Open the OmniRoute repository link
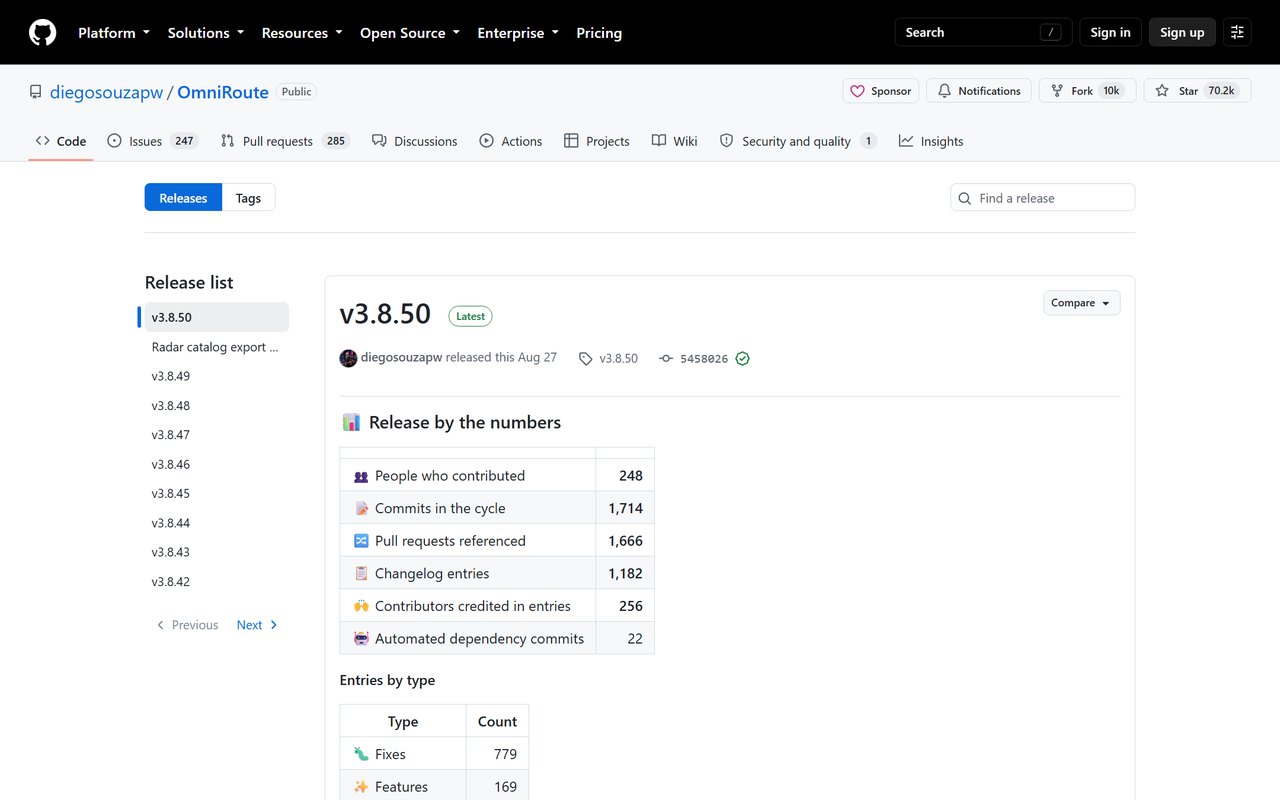 223,92
